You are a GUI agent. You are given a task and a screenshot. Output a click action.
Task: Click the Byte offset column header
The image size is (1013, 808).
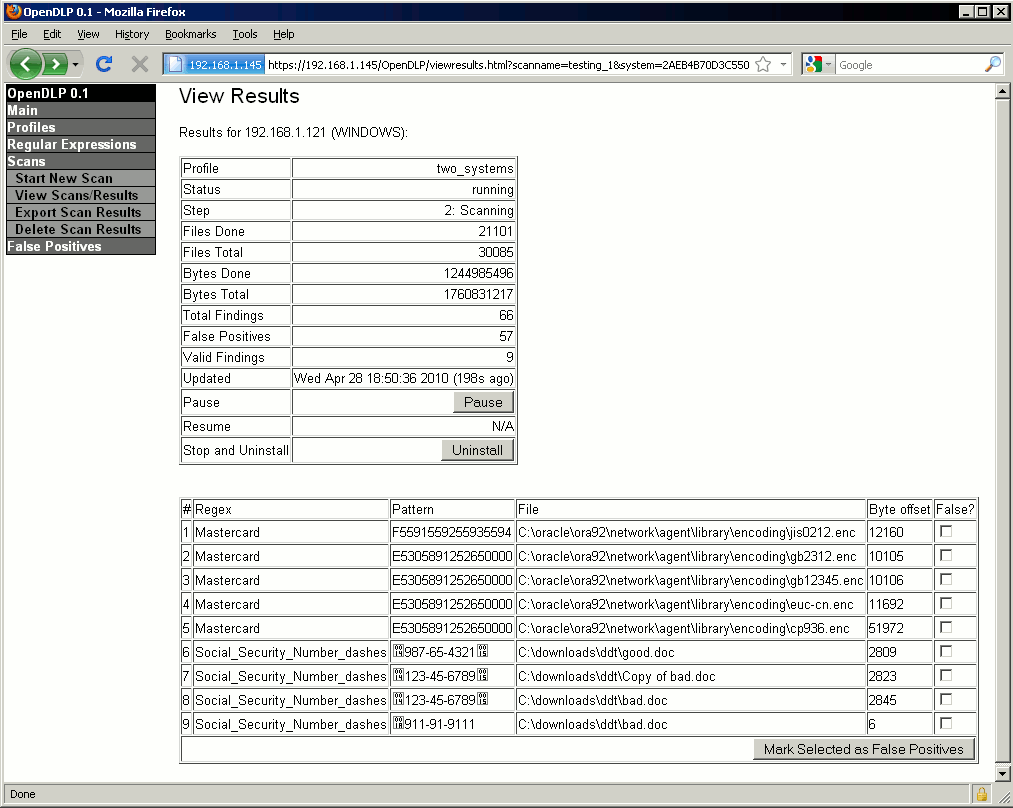click(x=899, y=509)
